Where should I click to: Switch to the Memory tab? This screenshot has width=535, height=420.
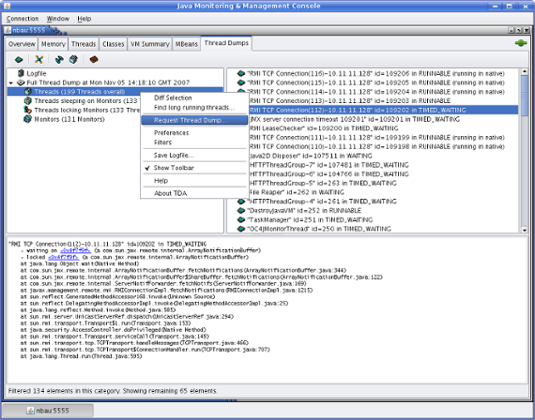point(53,44)
